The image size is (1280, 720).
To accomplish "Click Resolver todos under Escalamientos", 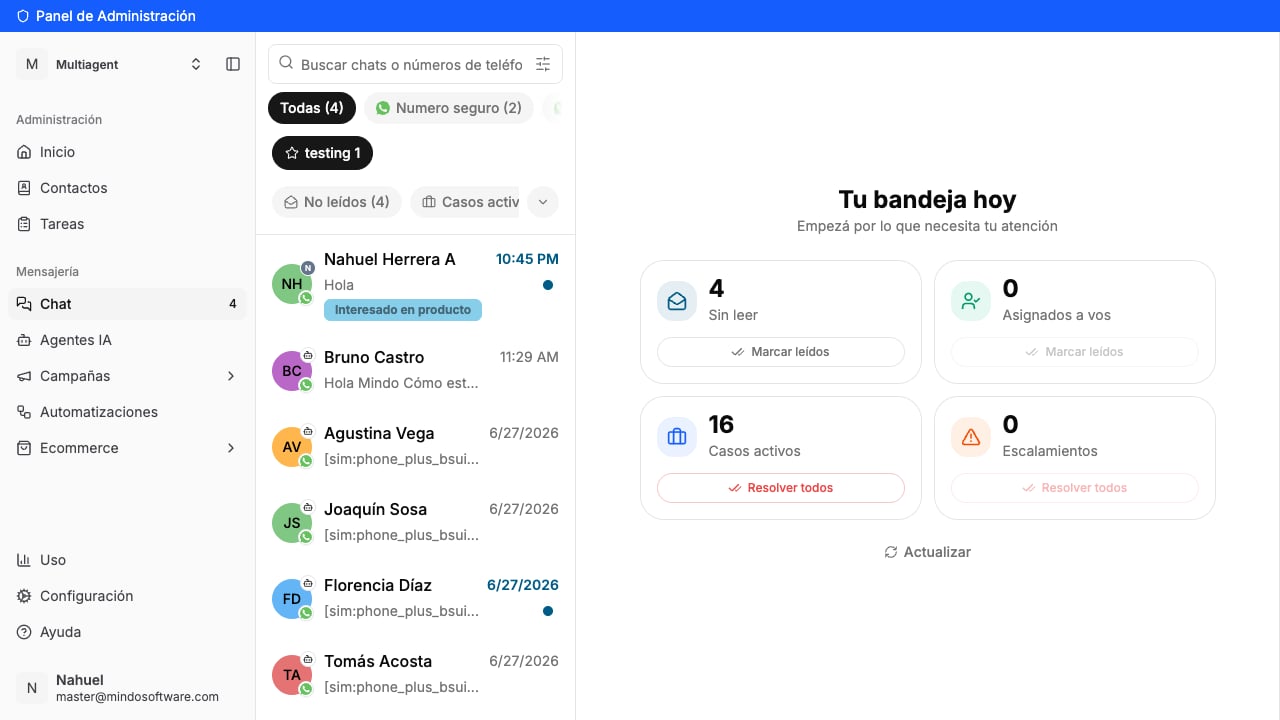I will (x=1075, y=488).
